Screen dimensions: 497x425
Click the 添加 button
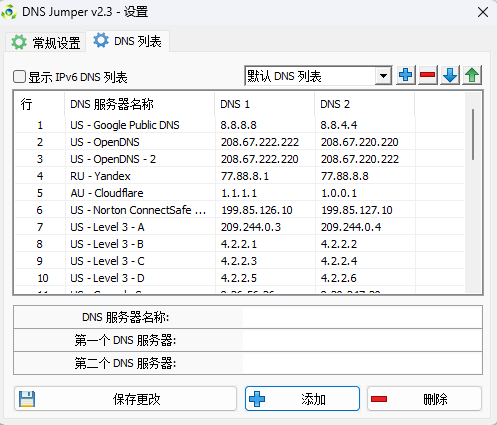pyautogui.click(x=302, y=399)
